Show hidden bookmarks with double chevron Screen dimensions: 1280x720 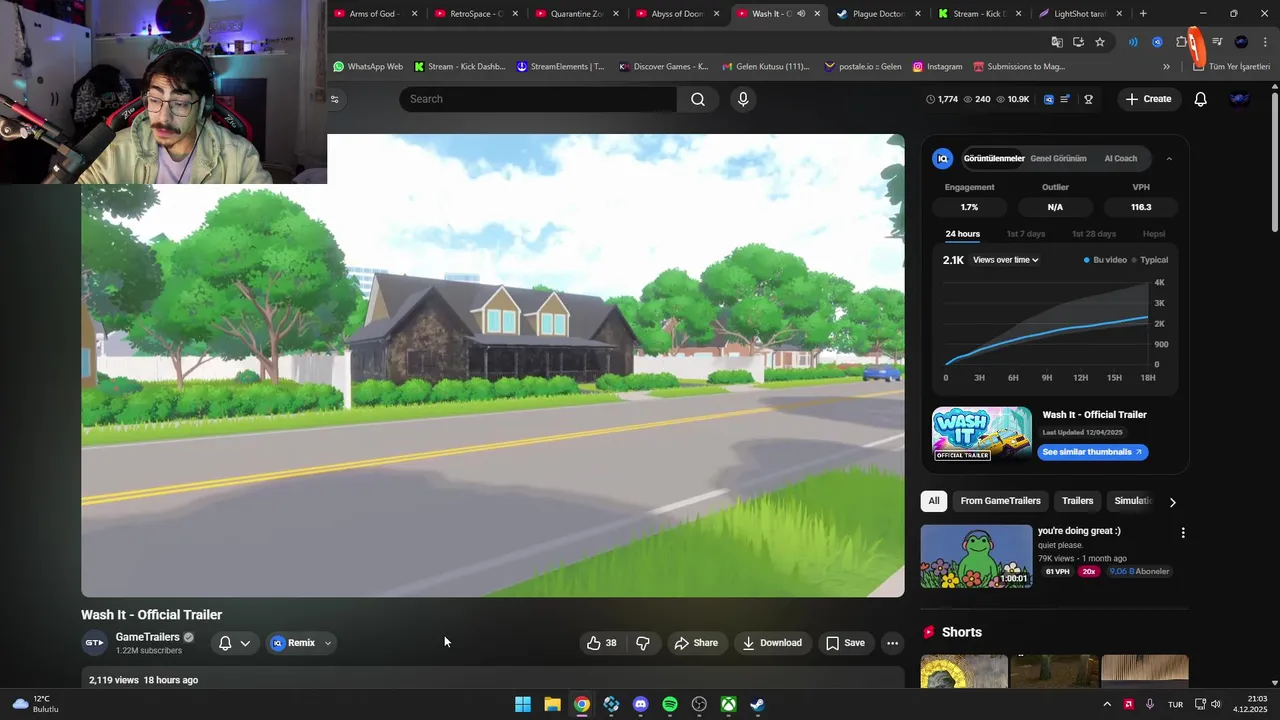tap(1166, 67)
